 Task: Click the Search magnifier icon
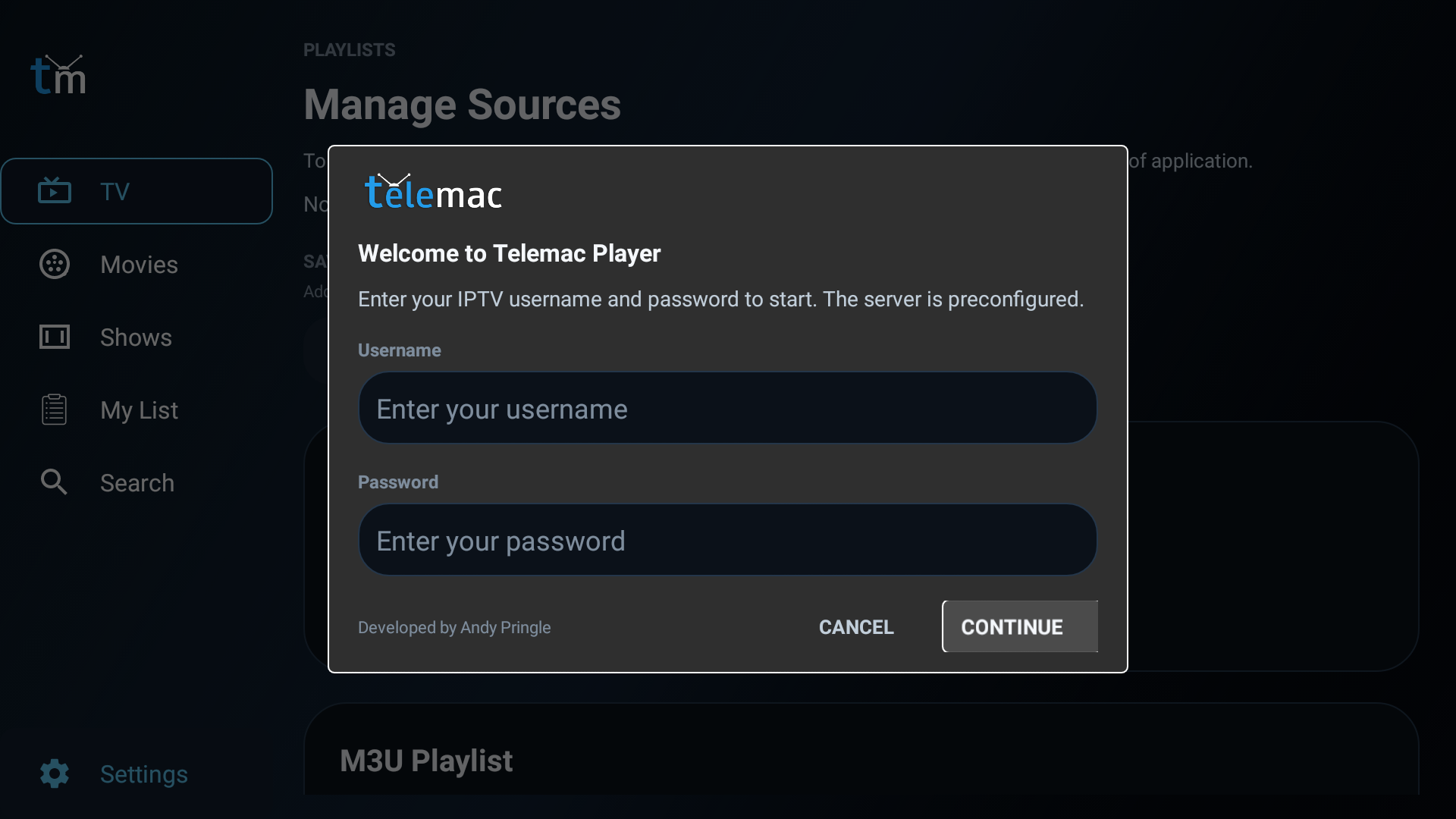tap(55, 482)
